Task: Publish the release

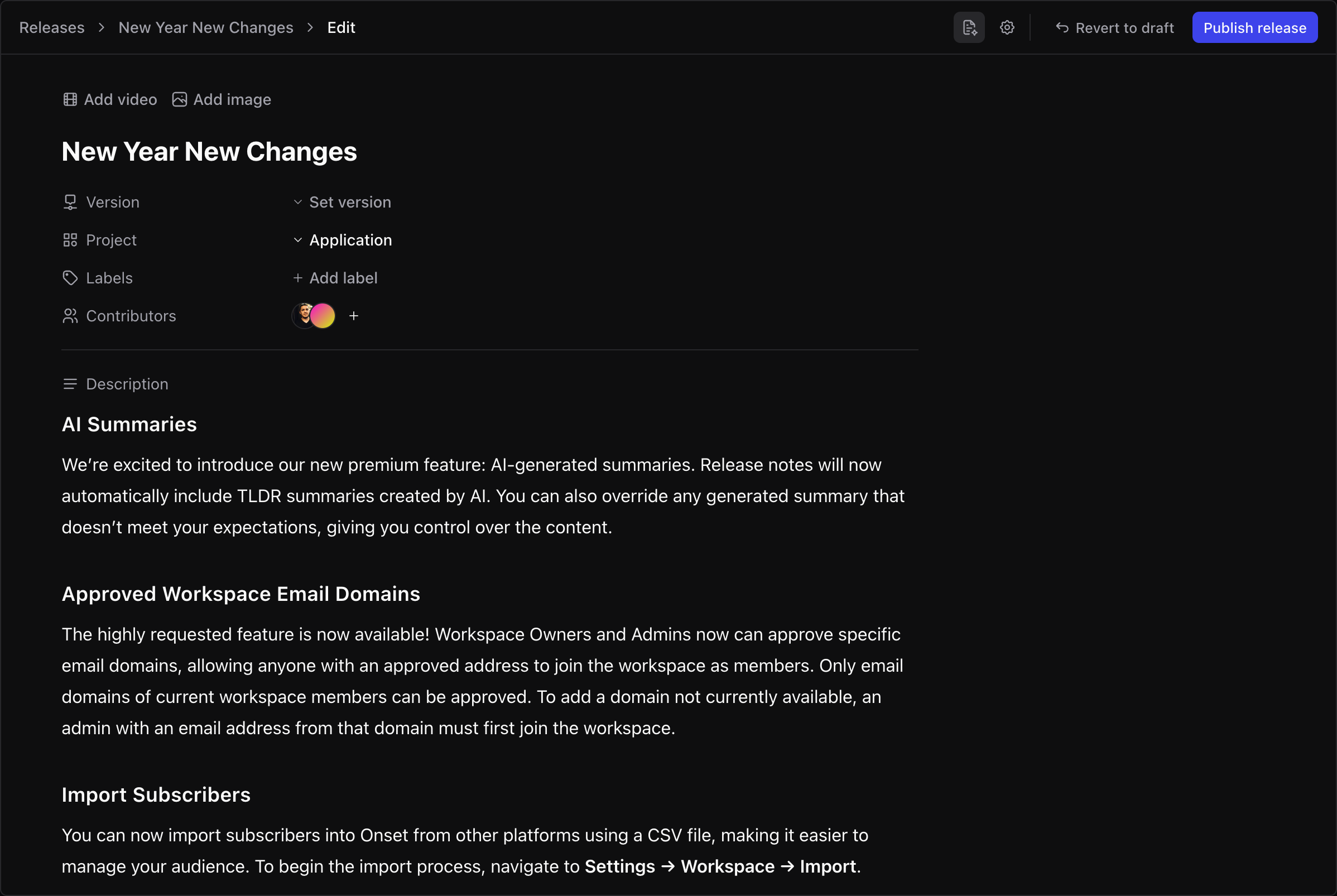Action: 1255,27
